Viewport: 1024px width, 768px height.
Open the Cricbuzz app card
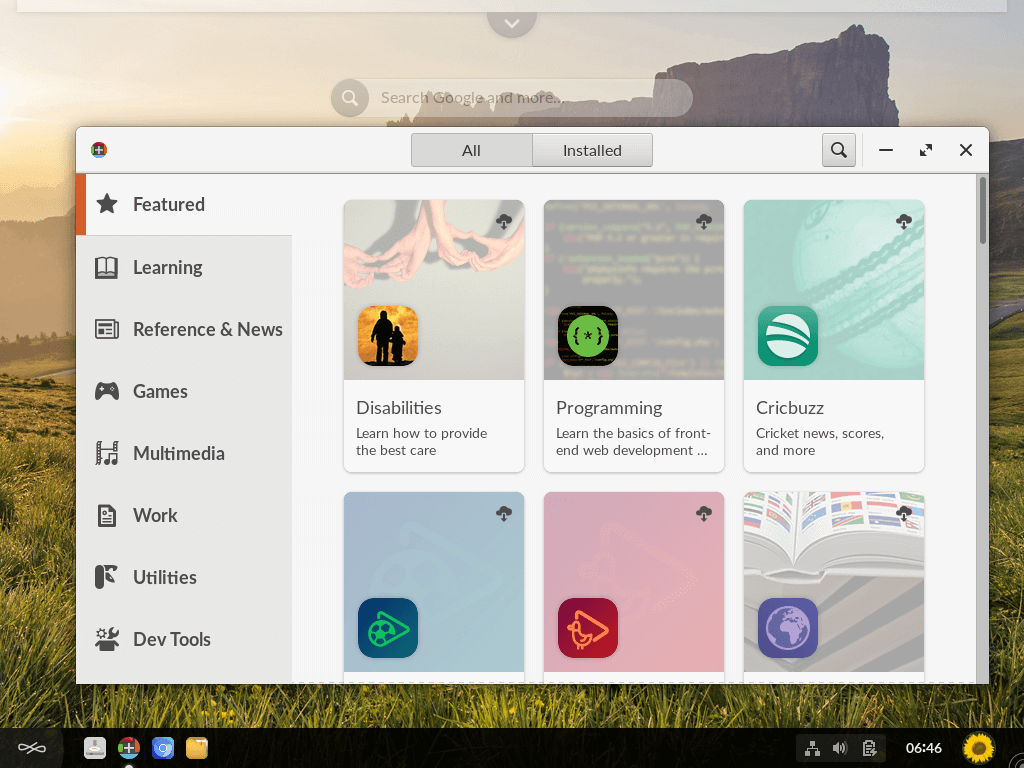833,335
